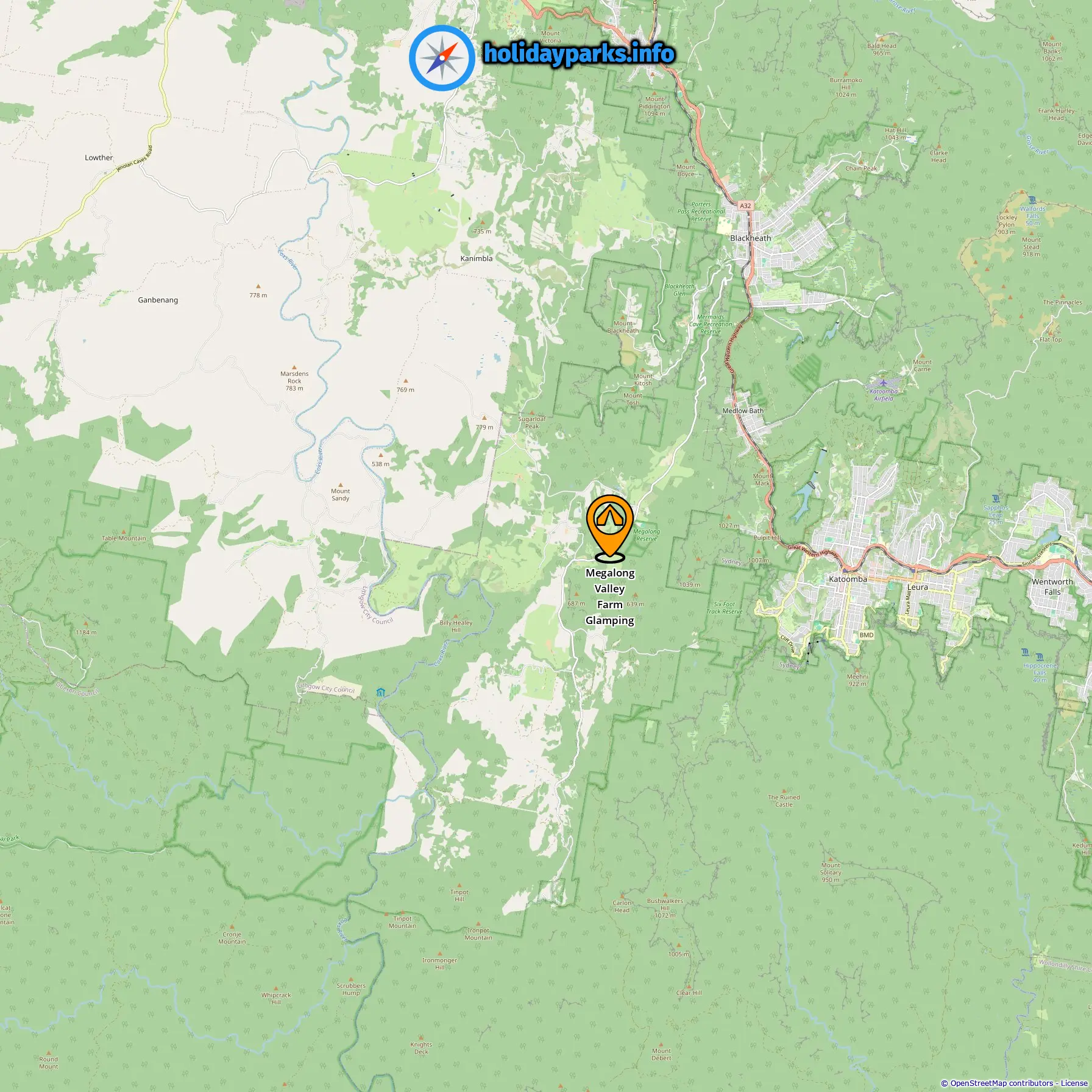1092x1092 pixels.
Task: Open the map License link
Action: 1074,1083
